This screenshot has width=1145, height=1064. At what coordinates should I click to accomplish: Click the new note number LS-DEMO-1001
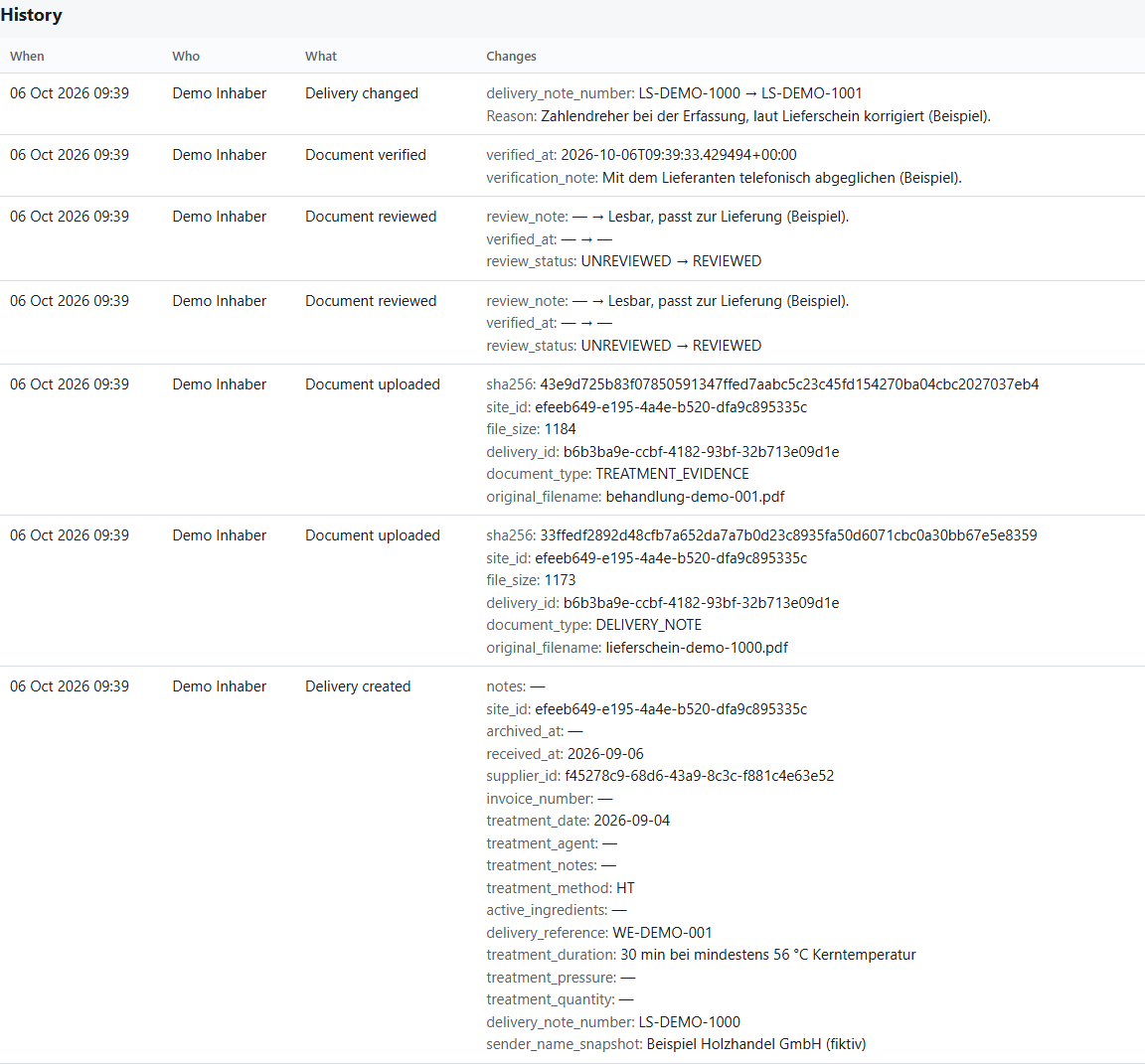[x=811, y=93]
